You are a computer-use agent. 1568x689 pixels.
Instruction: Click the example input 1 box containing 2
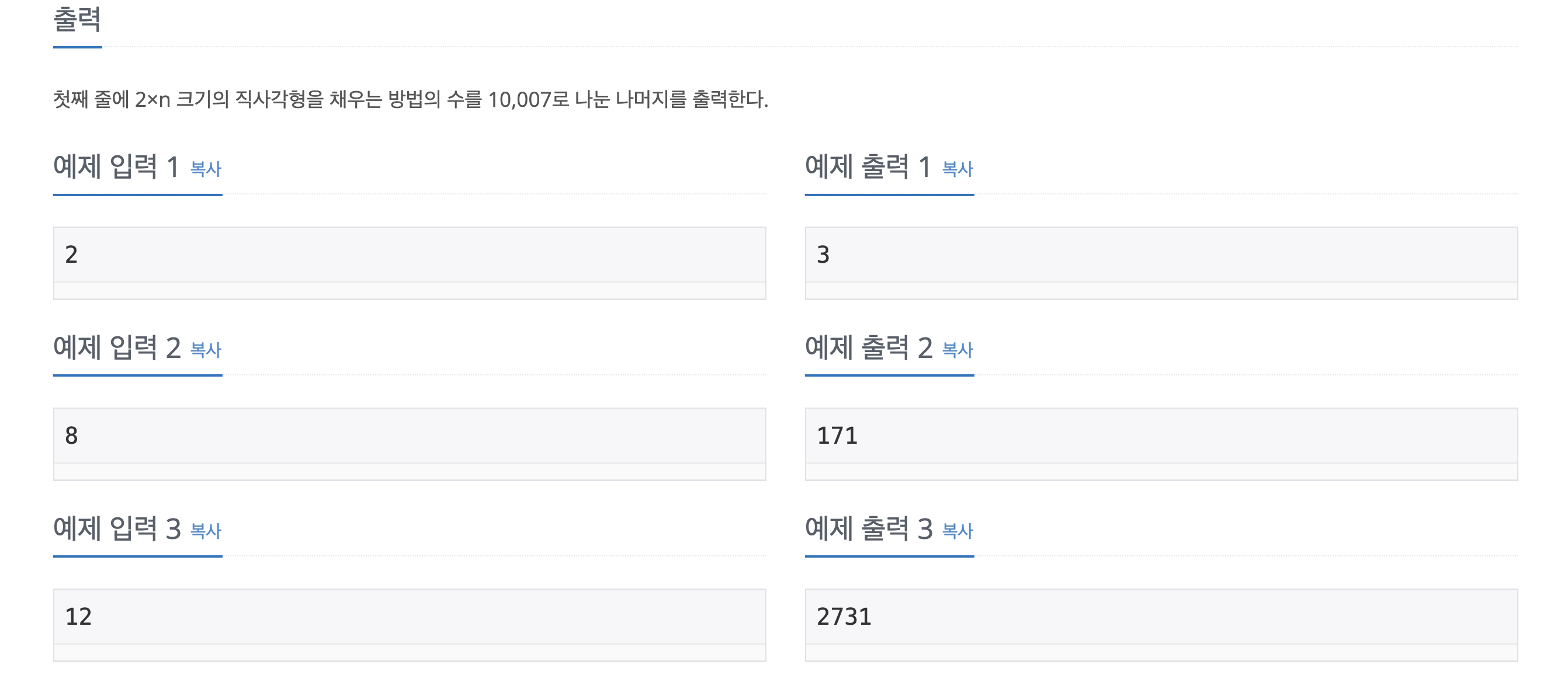click(x=409, y=263)
